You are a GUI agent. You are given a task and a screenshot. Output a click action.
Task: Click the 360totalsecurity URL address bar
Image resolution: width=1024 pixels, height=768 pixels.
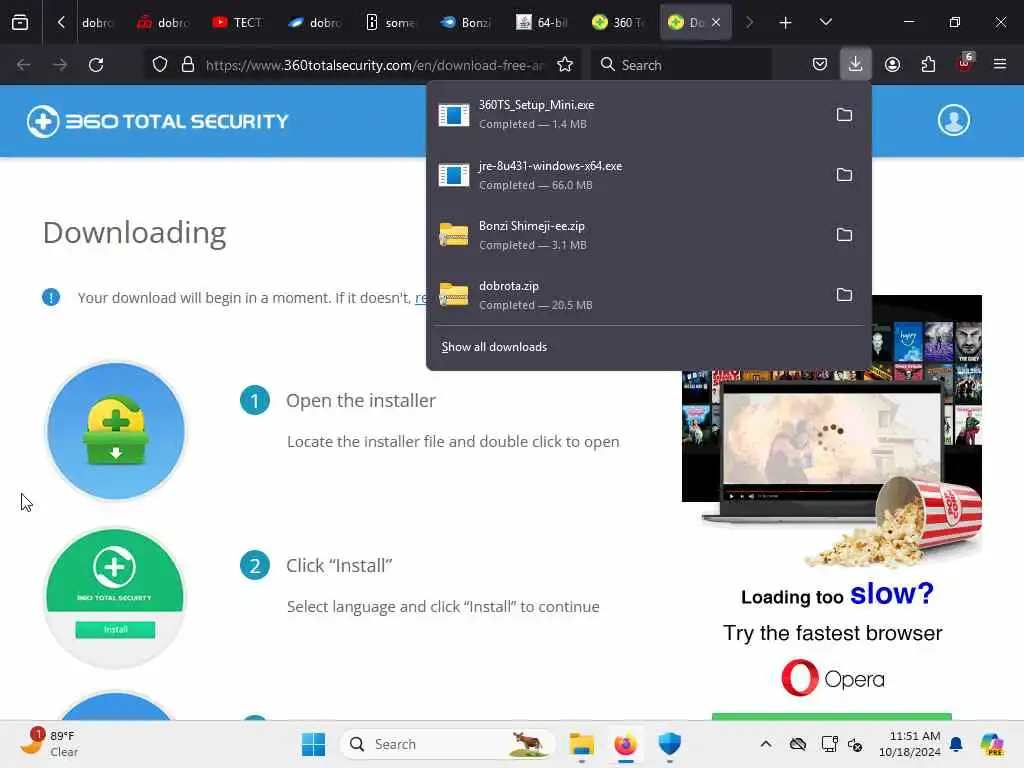[374, 65]
